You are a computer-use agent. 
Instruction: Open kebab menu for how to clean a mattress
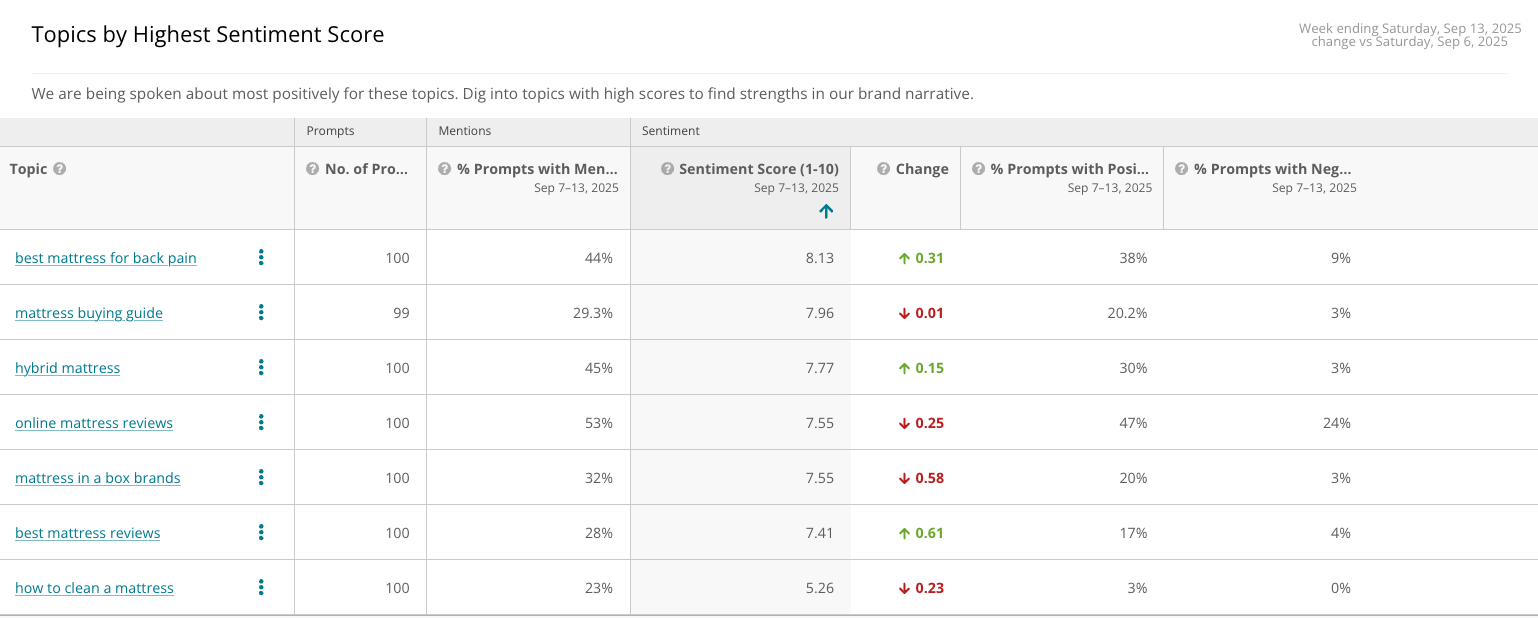tap(261, 588)
